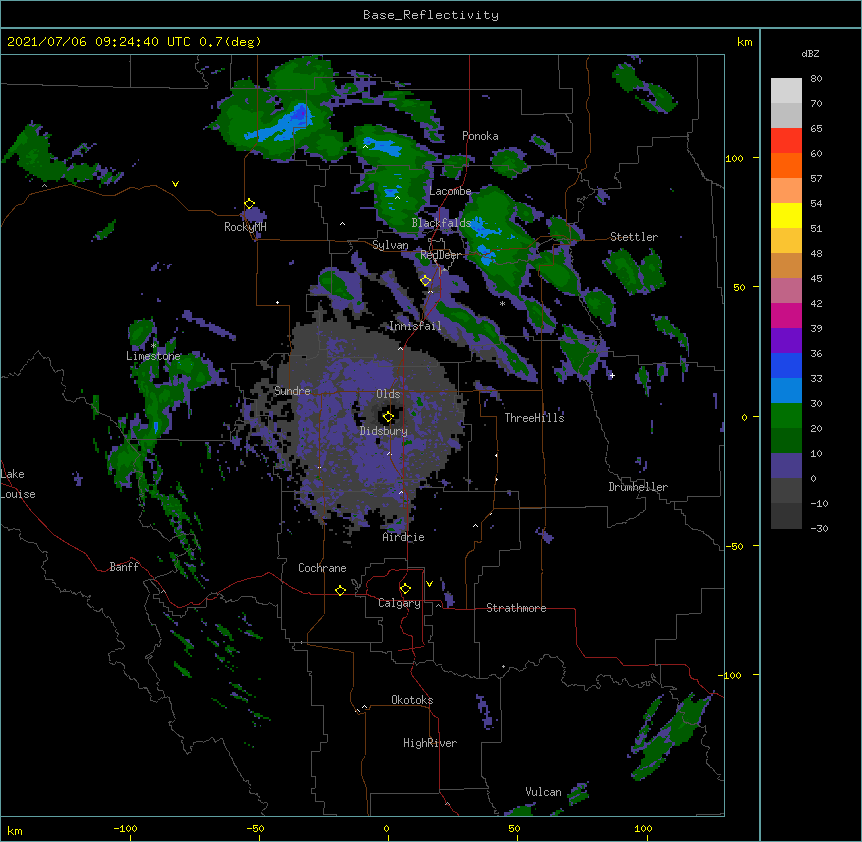The width and height of the screenshot is (862, 842).
Task: Pick the red 60-65 dBZ legend swatch
Action: 786,141
